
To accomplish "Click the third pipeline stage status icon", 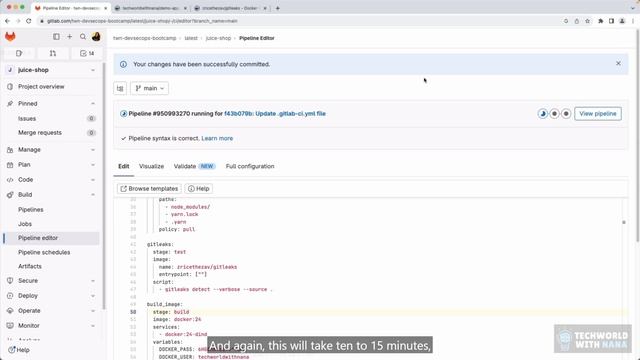I will click(x=566, y=114).
